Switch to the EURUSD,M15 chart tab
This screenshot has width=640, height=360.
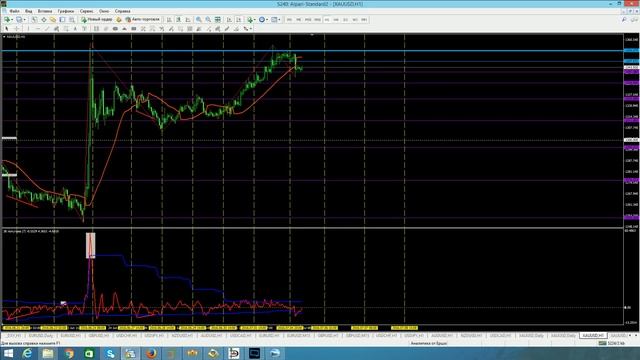(x=298, y=336)
